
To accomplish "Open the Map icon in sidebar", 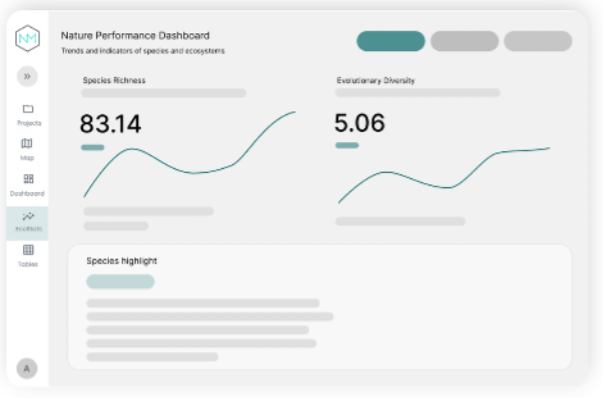I will click(x=27, y=144).
